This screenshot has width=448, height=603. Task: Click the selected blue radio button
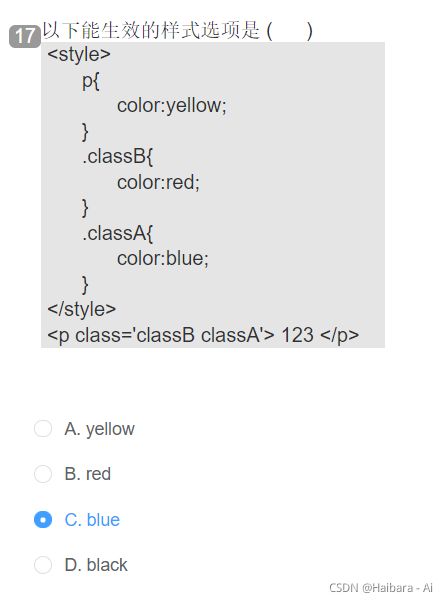point(43,520)
